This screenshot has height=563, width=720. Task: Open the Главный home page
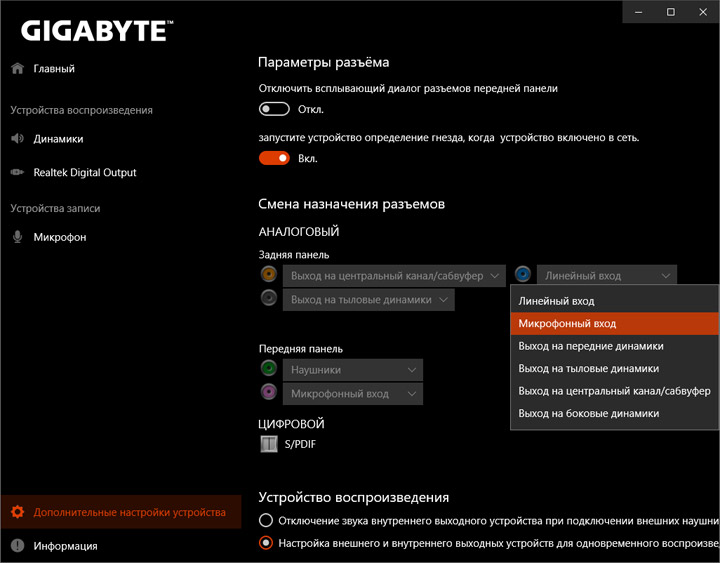click(x=54, y=69)
